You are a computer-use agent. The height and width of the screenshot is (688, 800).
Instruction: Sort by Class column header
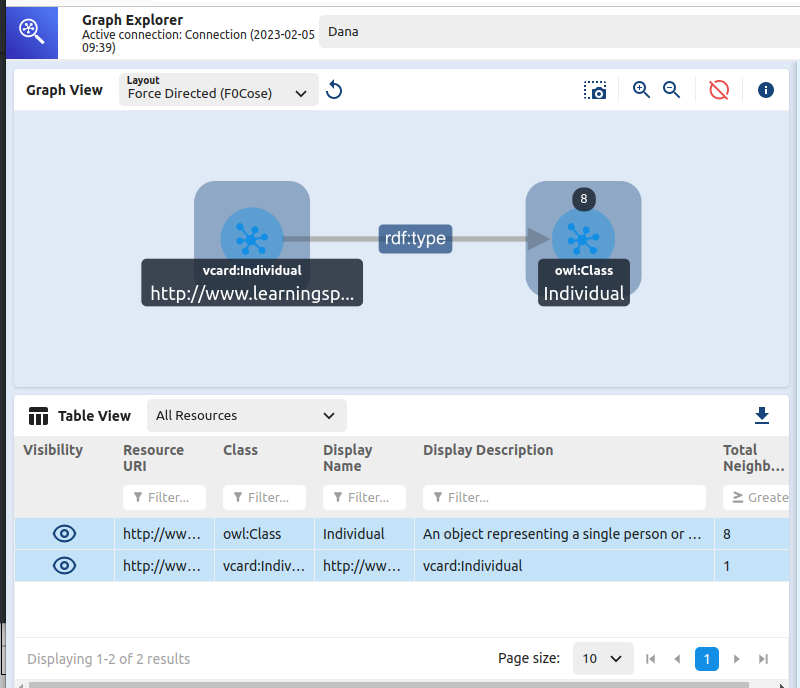(x=240, y=450)
